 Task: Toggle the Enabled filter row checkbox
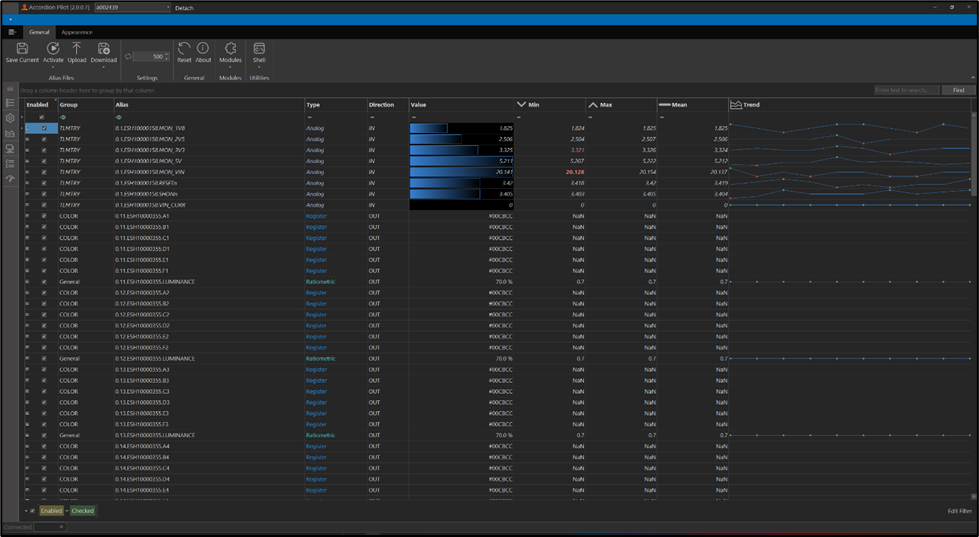tap(42, 117)
